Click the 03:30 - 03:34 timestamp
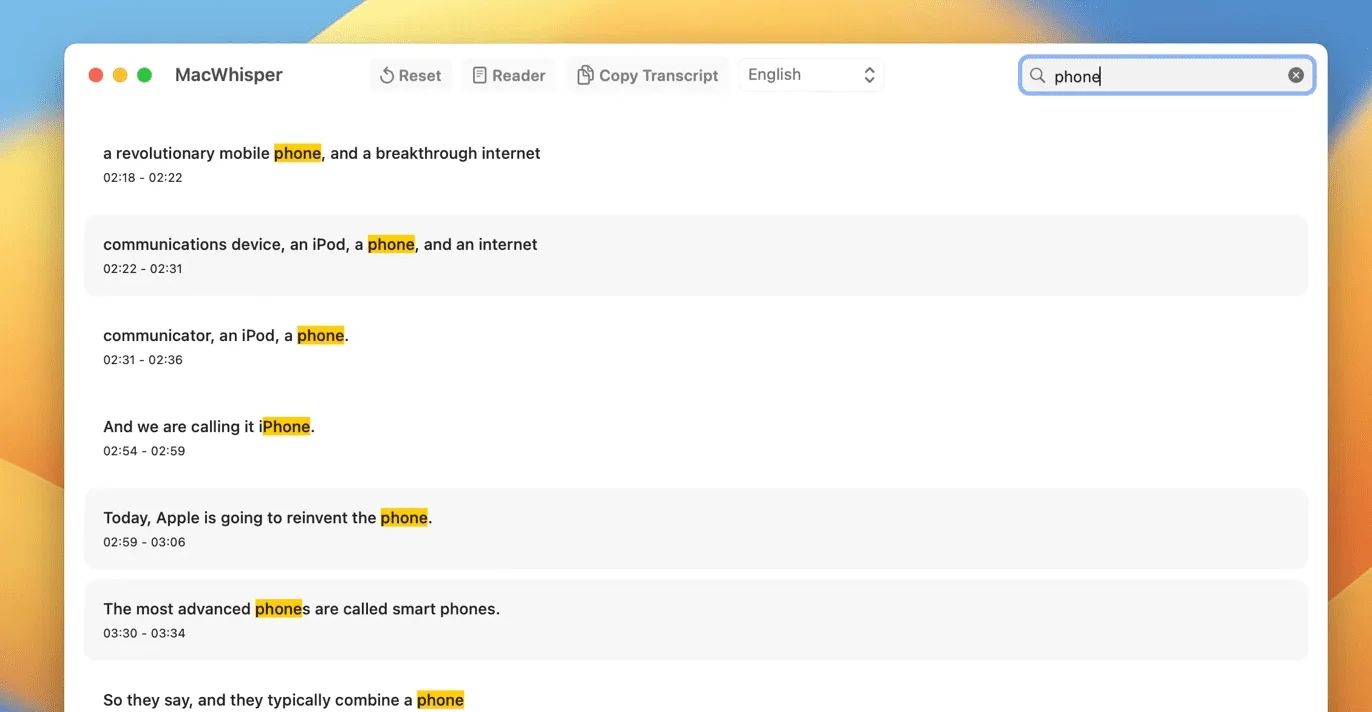 (x=144, y=633)
